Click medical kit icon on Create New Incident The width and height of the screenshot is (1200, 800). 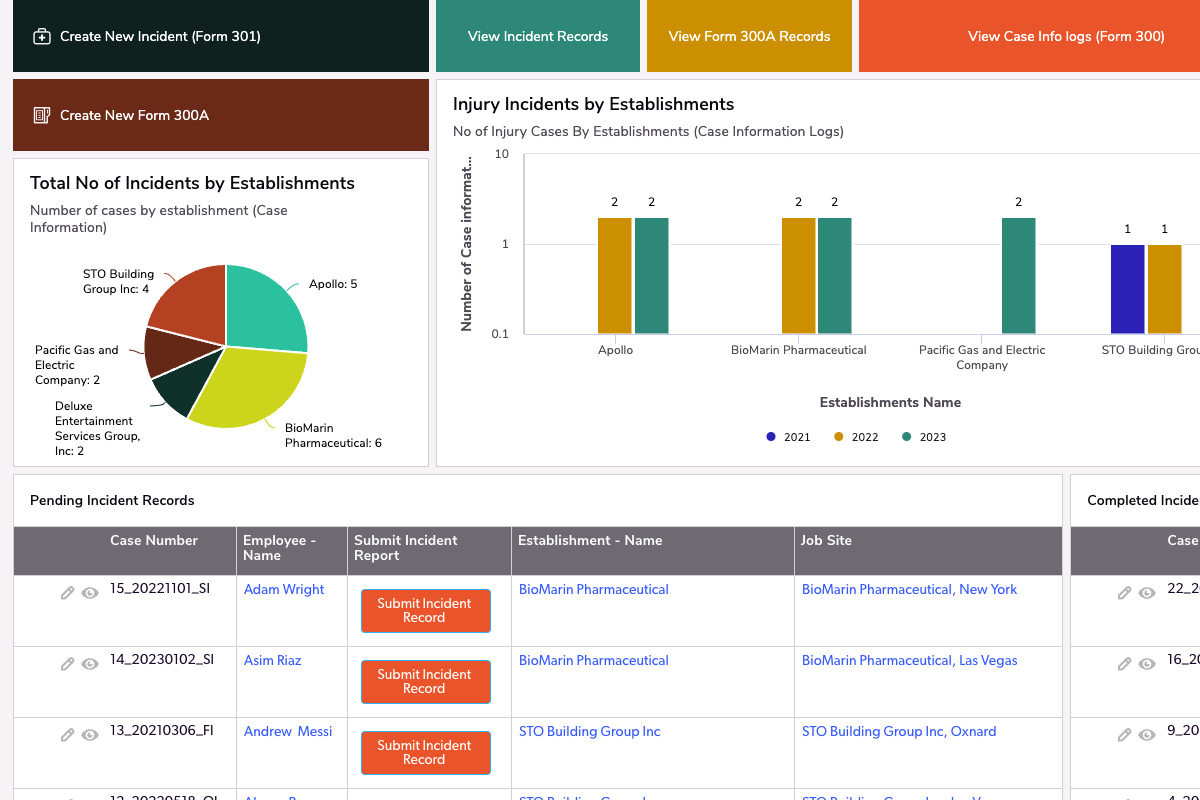[x=42, y=37]
